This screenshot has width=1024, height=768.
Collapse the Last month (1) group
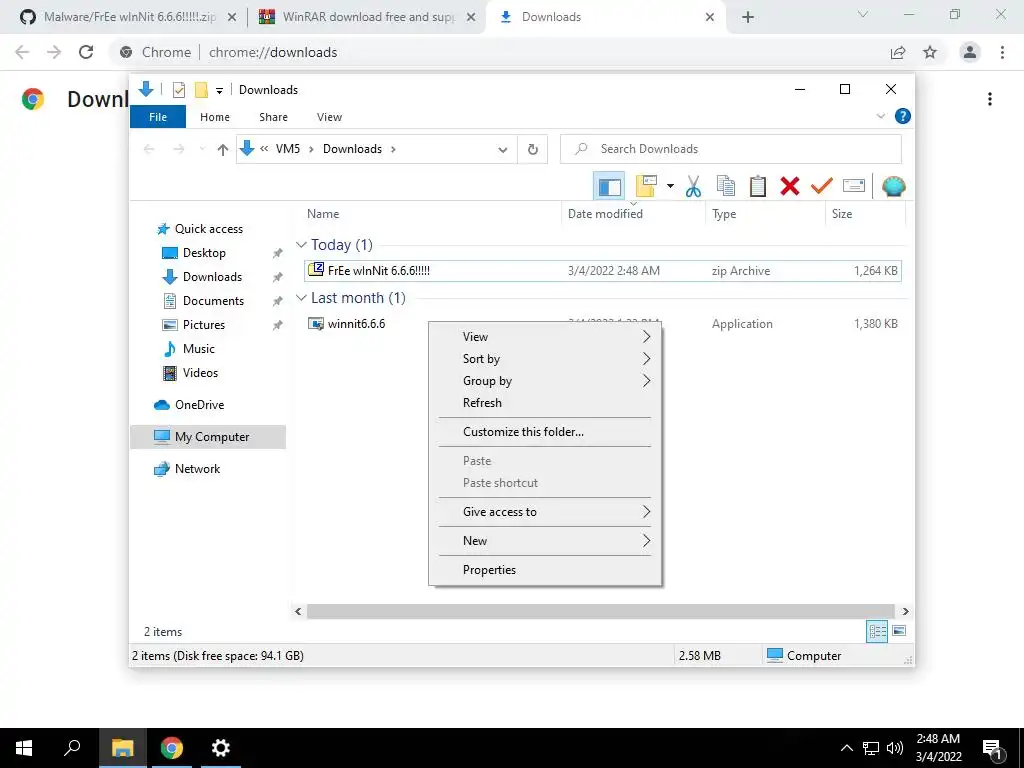[x=301, y=298]
